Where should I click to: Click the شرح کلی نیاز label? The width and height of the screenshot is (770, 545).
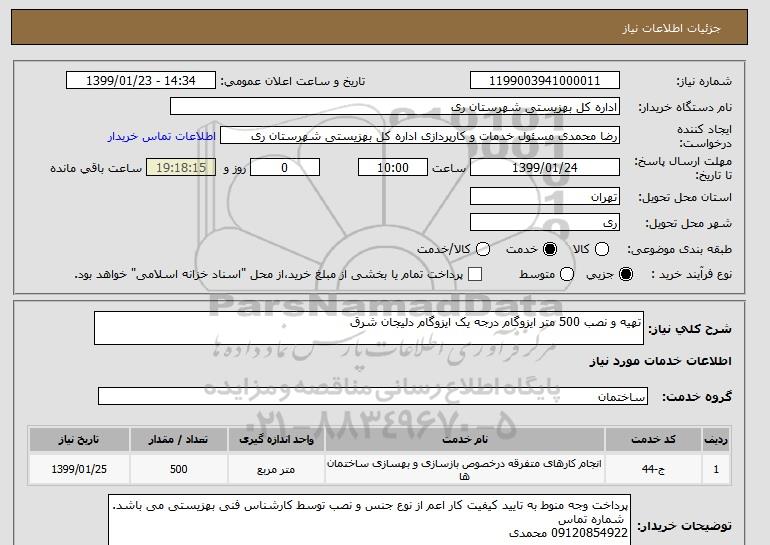689,329
